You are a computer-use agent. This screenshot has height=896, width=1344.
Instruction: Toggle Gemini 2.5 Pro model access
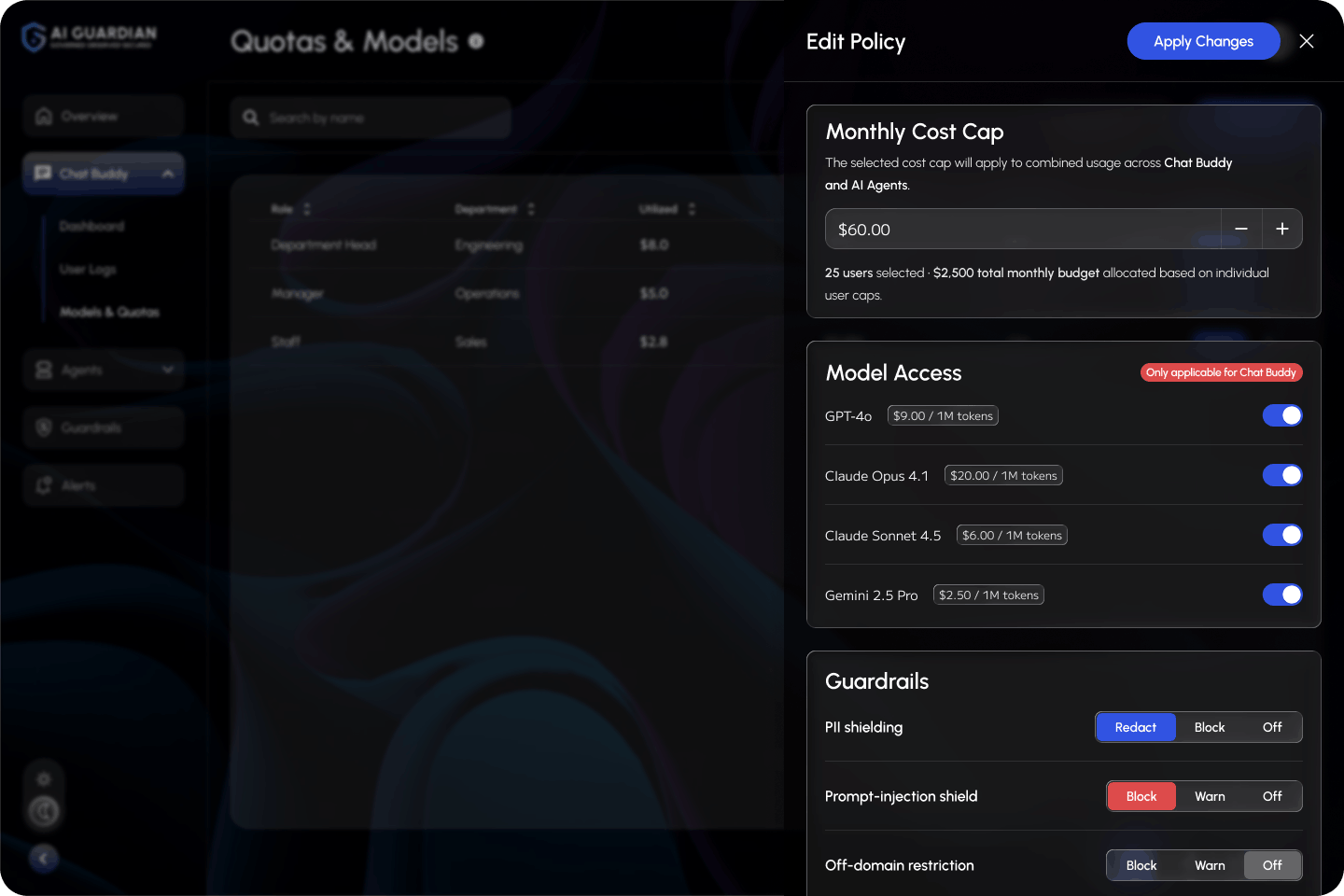[x=1282, y=595]
